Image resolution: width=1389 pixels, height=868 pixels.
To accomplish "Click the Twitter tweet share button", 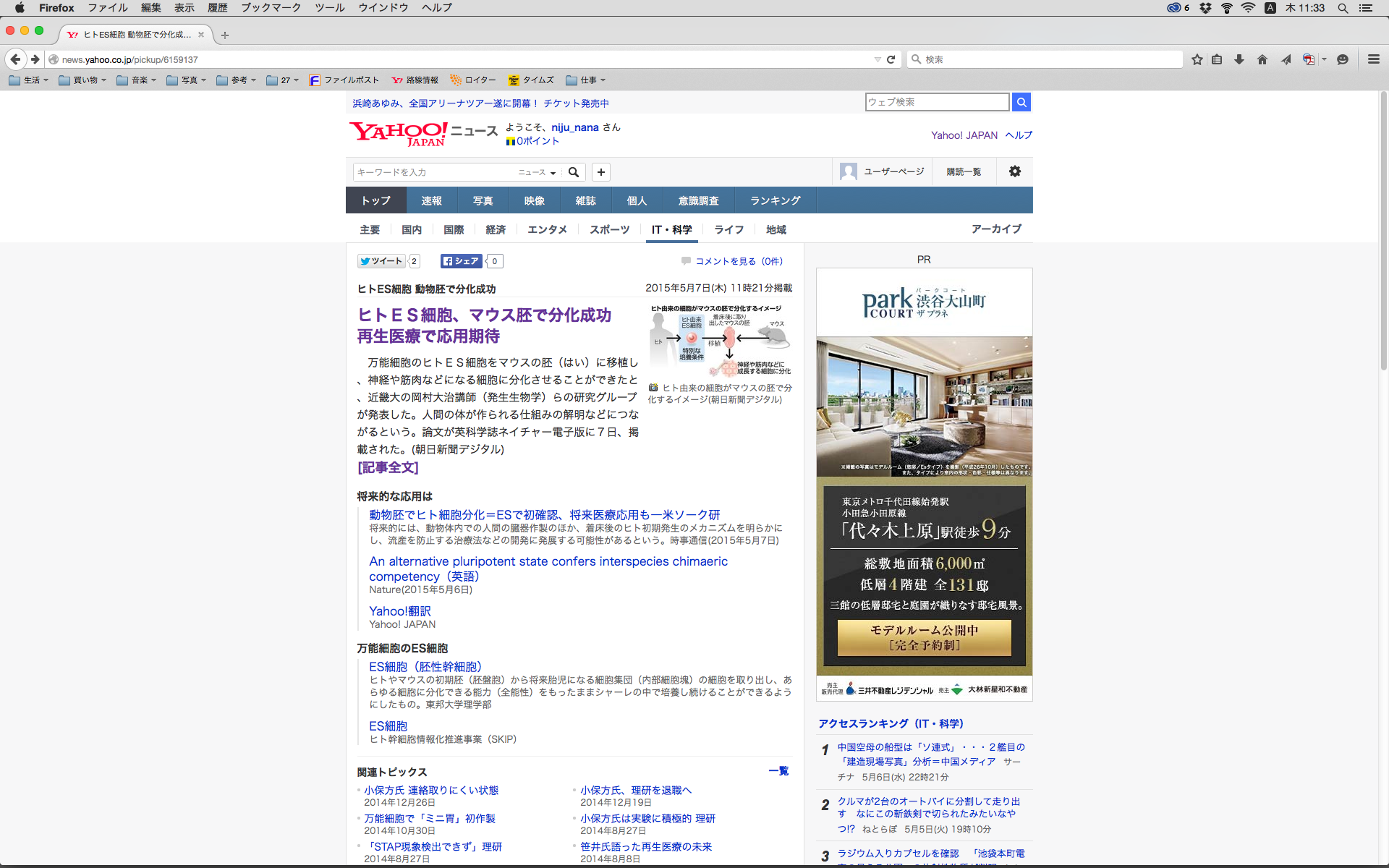I will [x=381, y=261].
